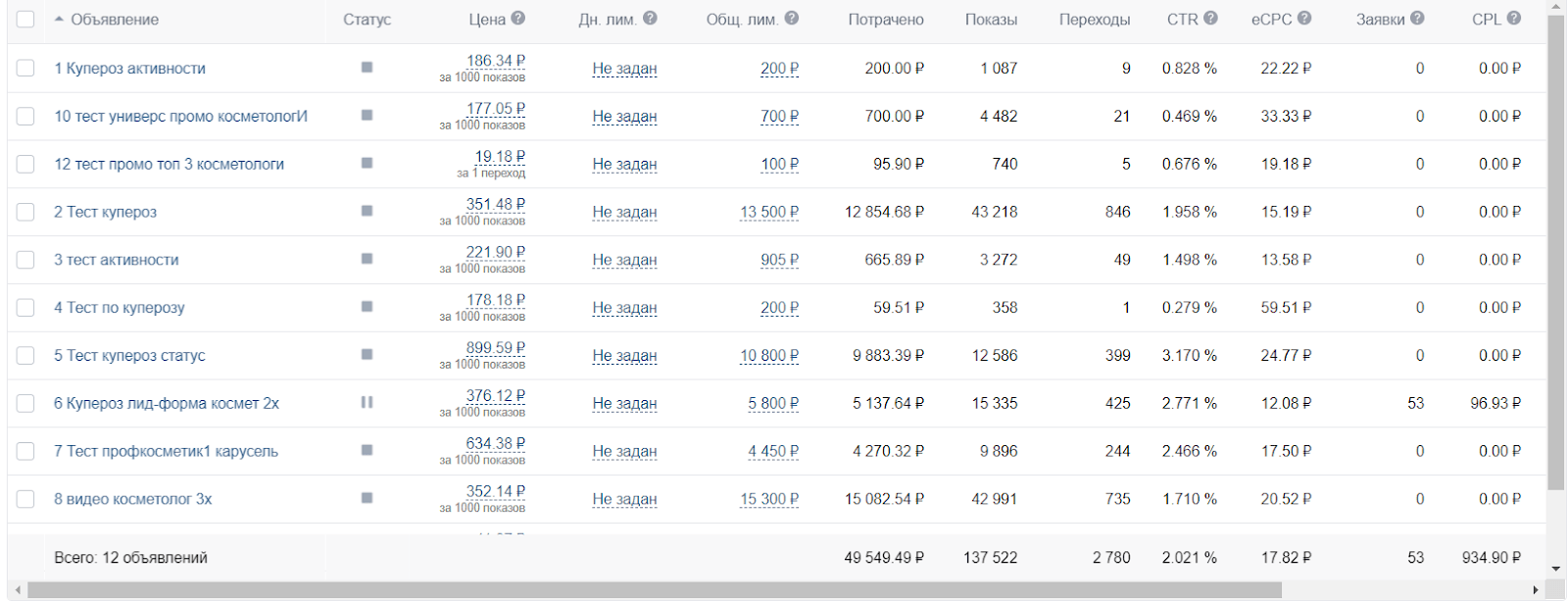
Task: Click the pause status icon for ad 6
Action: click(x=367, y=402)
